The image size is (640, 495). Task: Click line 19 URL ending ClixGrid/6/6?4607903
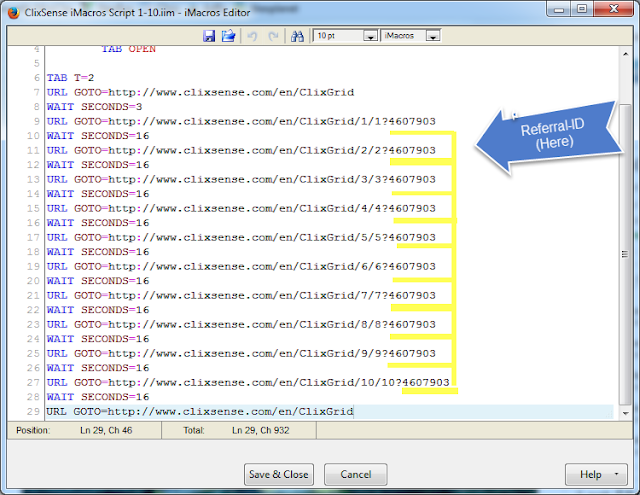click(241, 266)
